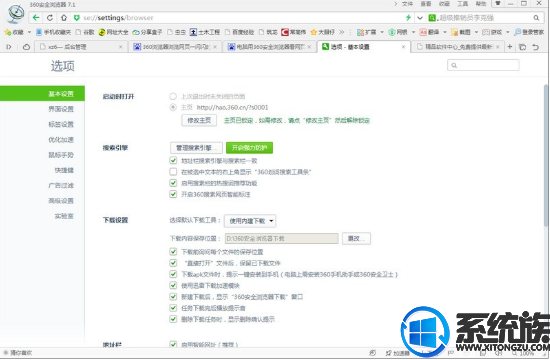The image size is (550, 360).
Task: Open the red 常笔伟 bookmark icon
Action: pos(285,32)
